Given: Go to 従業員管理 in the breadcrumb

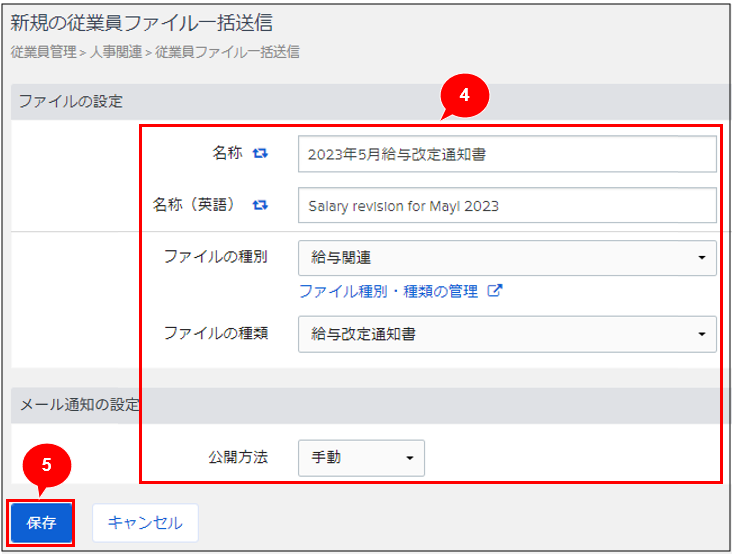Looking at the screenshot, I should tap(43, 52).
